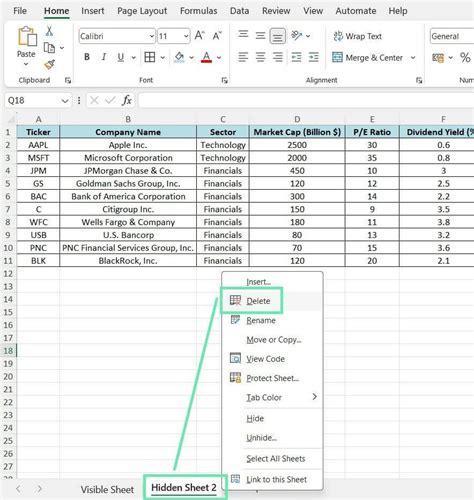Image resolution: width=474 pixels, height=500 pixels.
Task: Click the Insert Function fx icon
Action: pyautogui.click(x=127, y=100)
